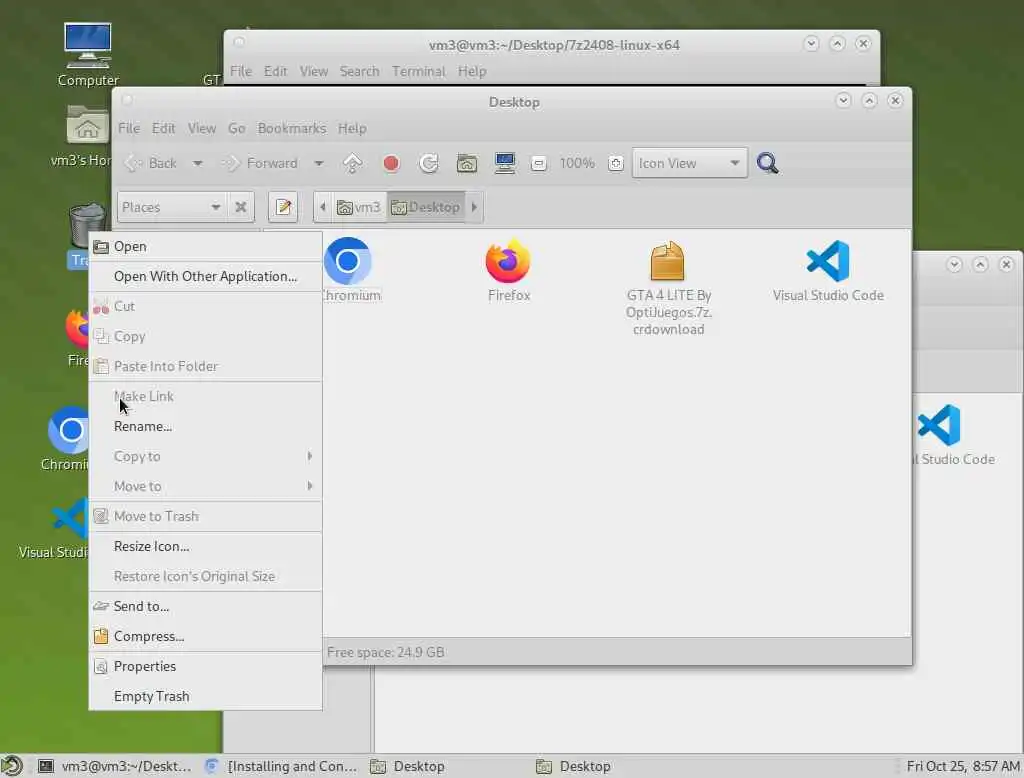Choose Rename from context menu

coord(206,427)
